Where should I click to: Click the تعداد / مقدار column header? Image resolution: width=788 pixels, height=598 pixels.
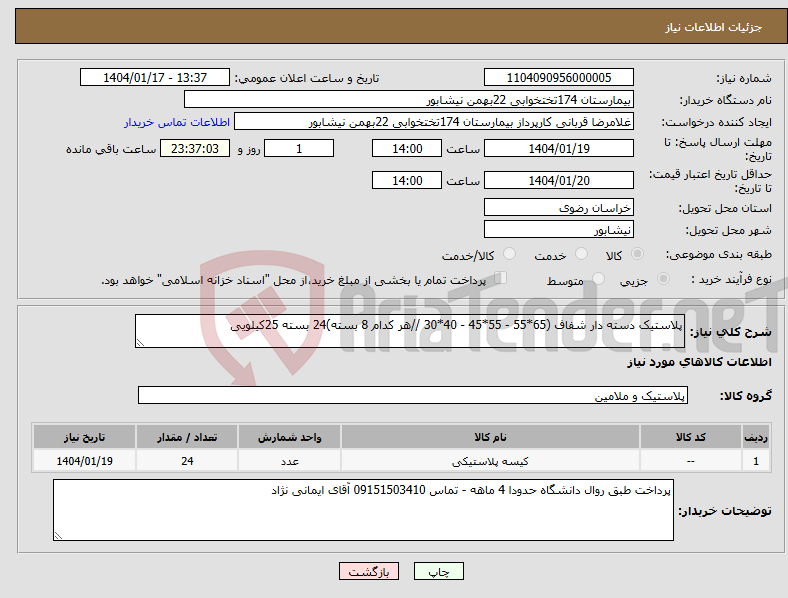click(187, 437)
